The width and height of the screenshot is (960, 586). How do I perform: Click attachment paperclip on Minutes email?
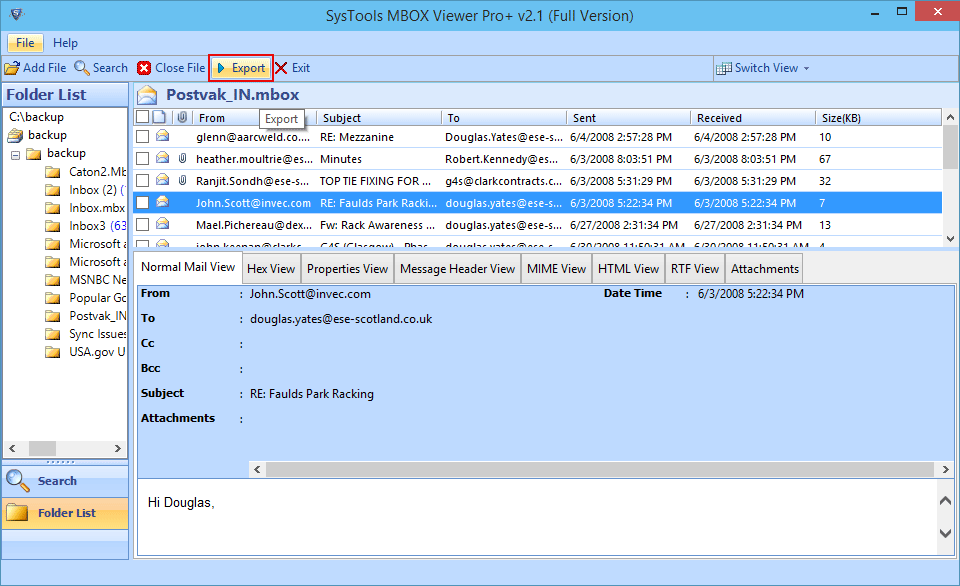click(182, 159)
